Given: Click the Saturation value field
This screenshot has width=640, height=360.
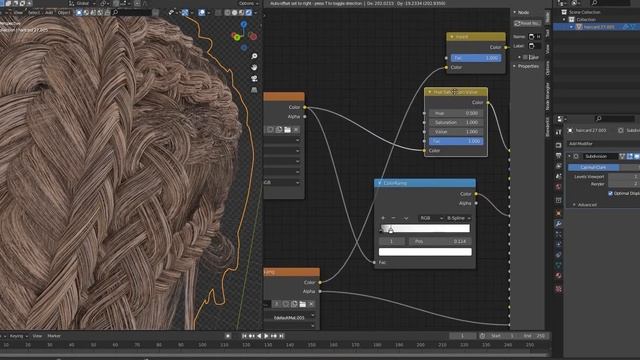Looking at the screenshot, I should click(456, 122).
